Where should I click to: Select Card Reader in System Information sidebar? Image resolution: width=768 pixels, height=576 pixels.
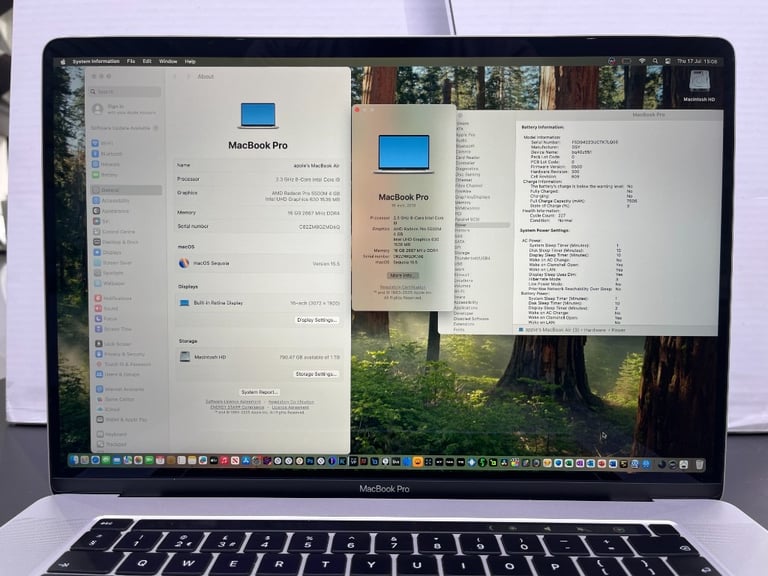tap(468, 158)
